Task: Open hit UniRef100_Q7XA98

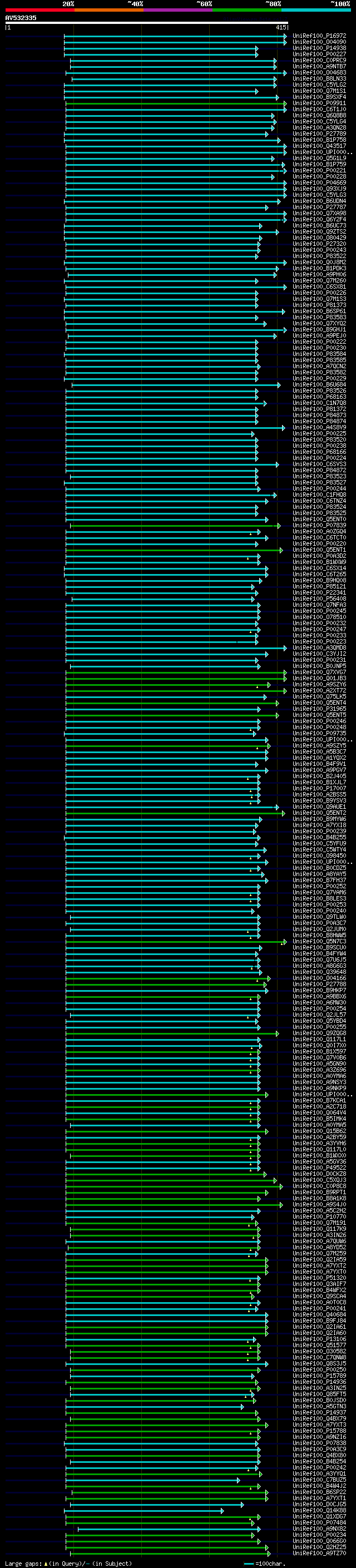Action: click(319, 213)
